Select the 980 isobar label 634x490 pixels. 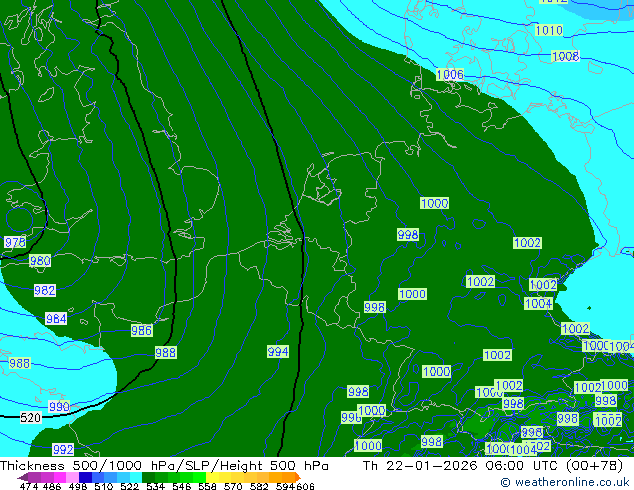click(x=40, y=261)
